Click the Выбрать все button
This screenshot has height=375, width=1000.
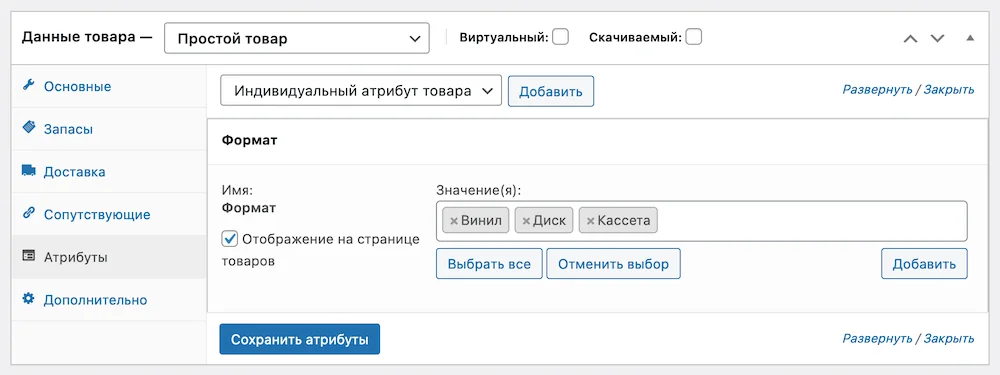[489, 264]
